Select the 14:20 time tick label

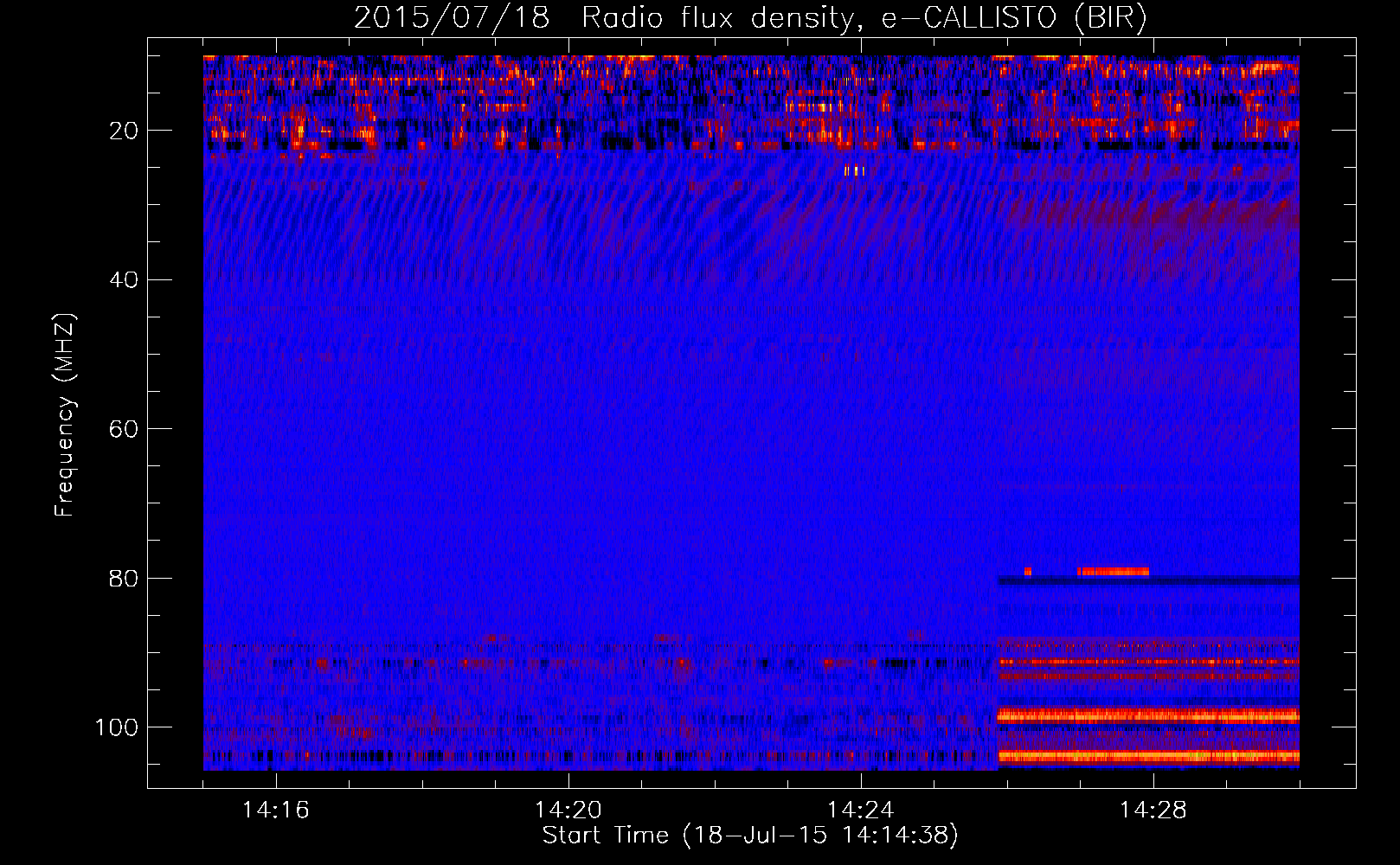[568, 811]
